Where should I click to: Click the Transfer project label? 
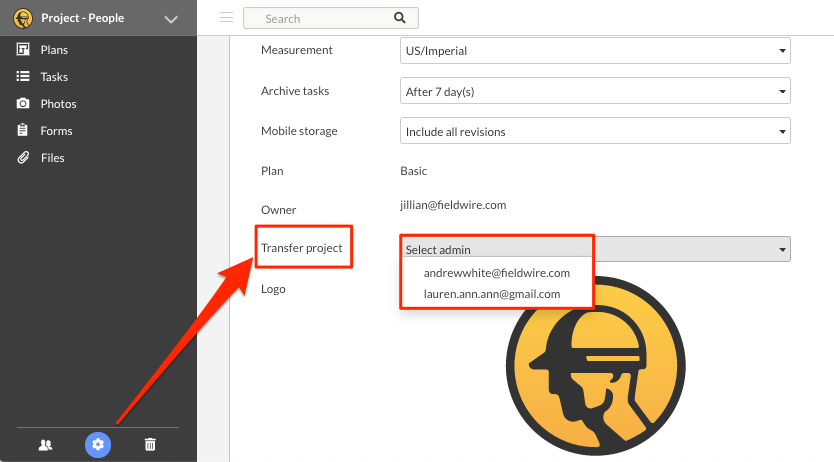302,248
